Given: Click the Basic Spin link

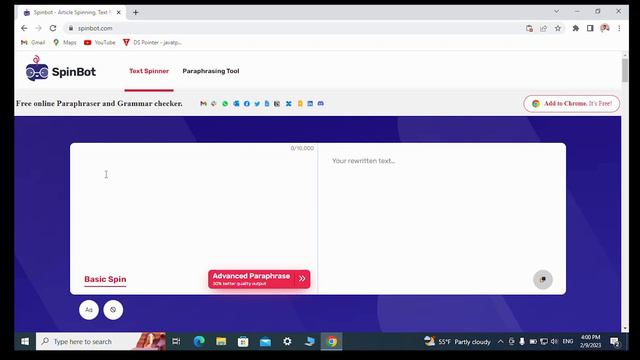Looking at the screenshot, I should [105, 279].
